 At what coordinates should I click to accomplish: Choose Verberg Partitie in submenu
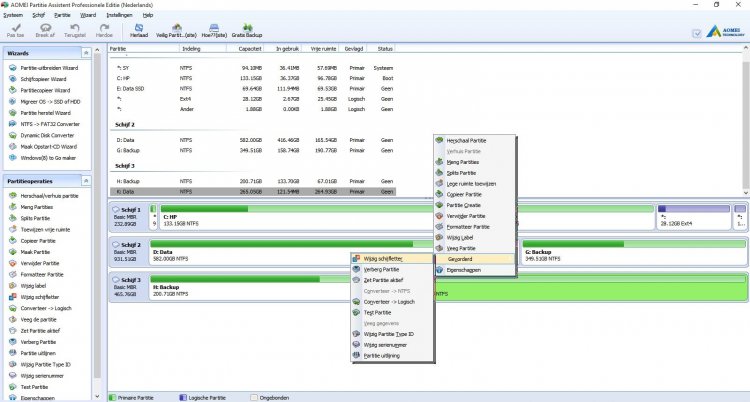click(x=392, y=269)
